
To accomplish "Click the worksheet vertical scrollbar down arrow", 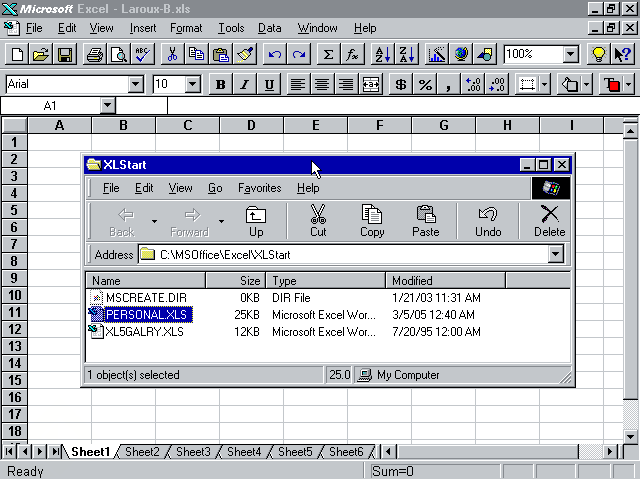I will pos(630,436).
